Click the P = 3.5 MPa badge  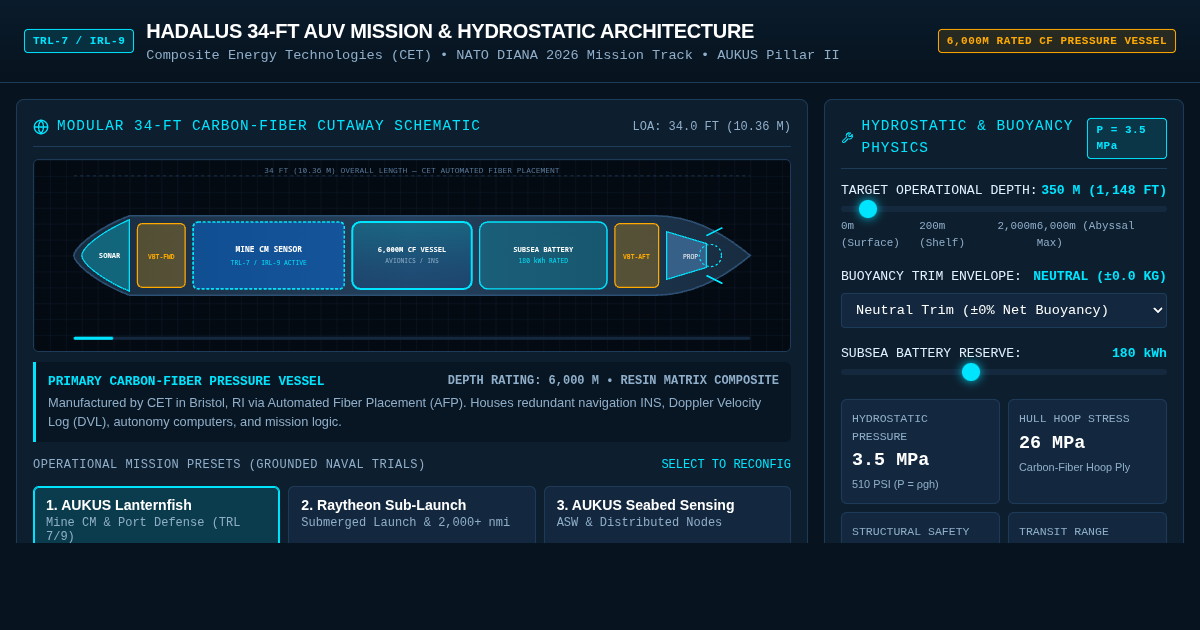click(x=1127, y=138)
